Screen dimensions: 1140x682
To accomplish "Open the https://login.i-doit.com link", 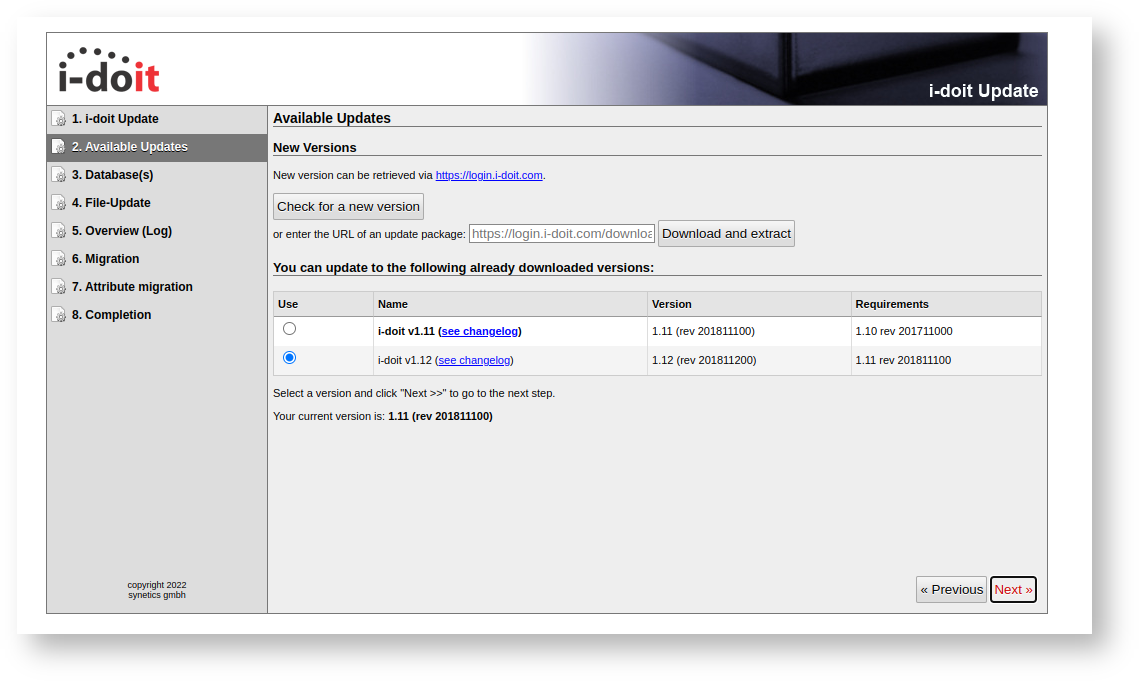I will point(489,175).
